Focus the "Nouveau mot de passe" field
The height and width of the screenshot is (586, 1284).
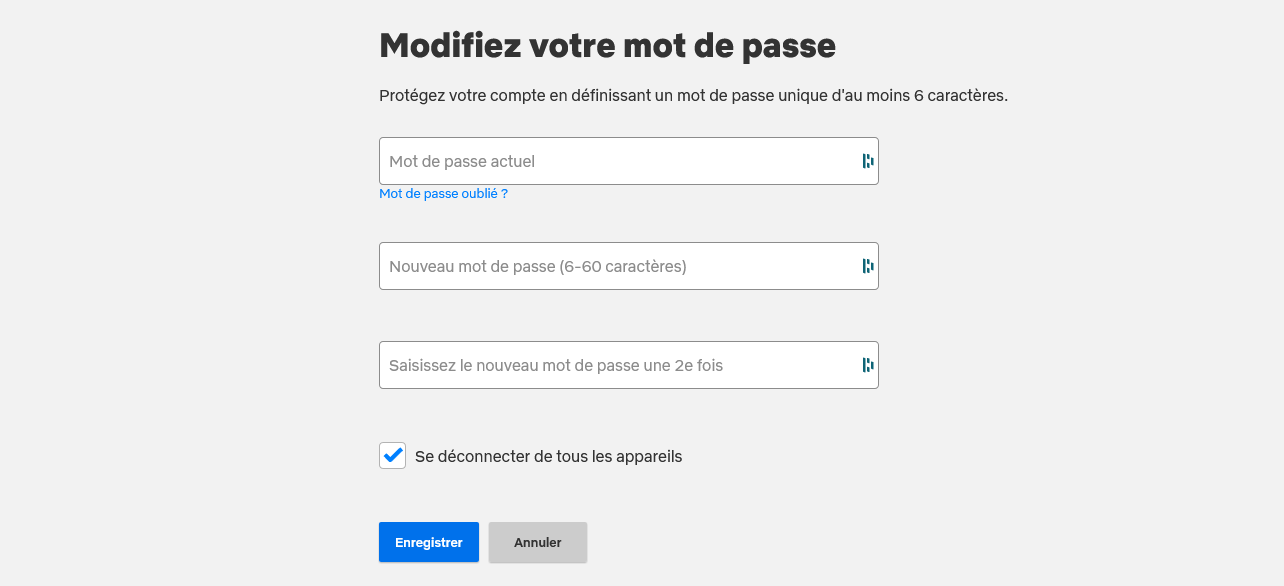click(x=600, y=265)
